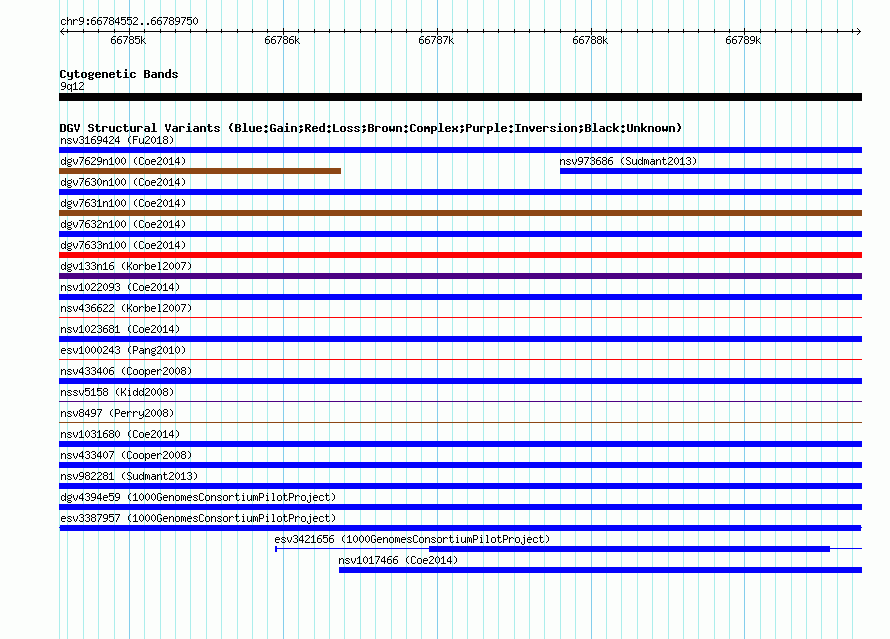Image resolution: width=890 pixels, height=639 pixels.
Task: Click the Cytogenetic Bands track title
Action: [119, 74]
